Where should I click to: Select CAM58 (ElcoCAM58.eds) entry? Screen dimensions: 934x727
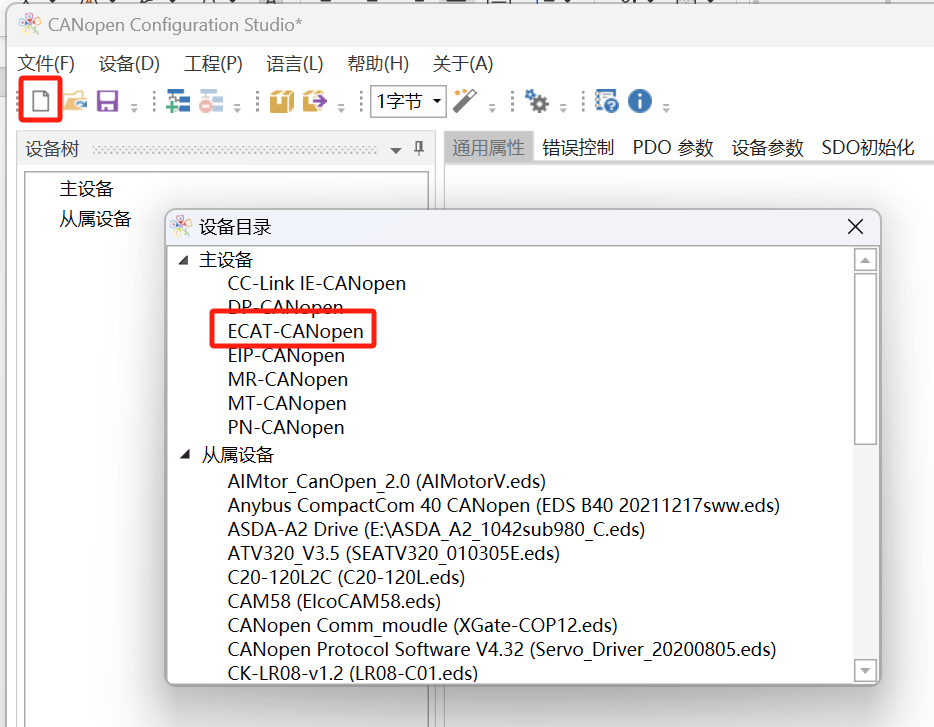pyautogui.click(x=334, y=601)
